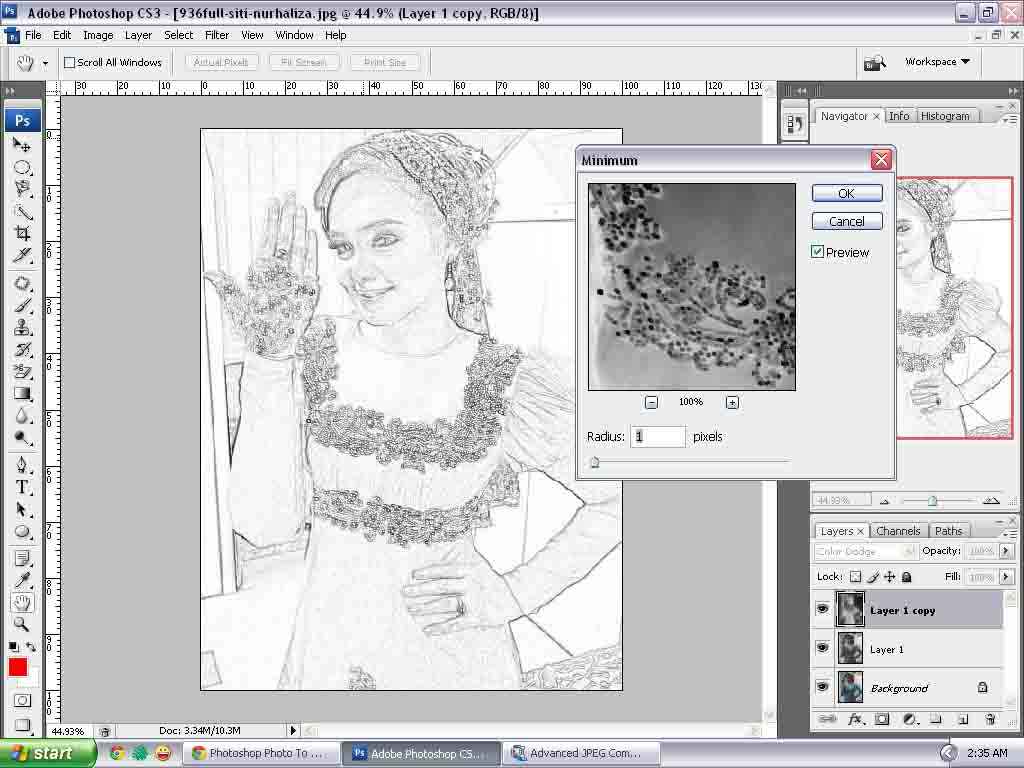
Task: Swap foreground and background colors
Action: (x=31, y=647)
